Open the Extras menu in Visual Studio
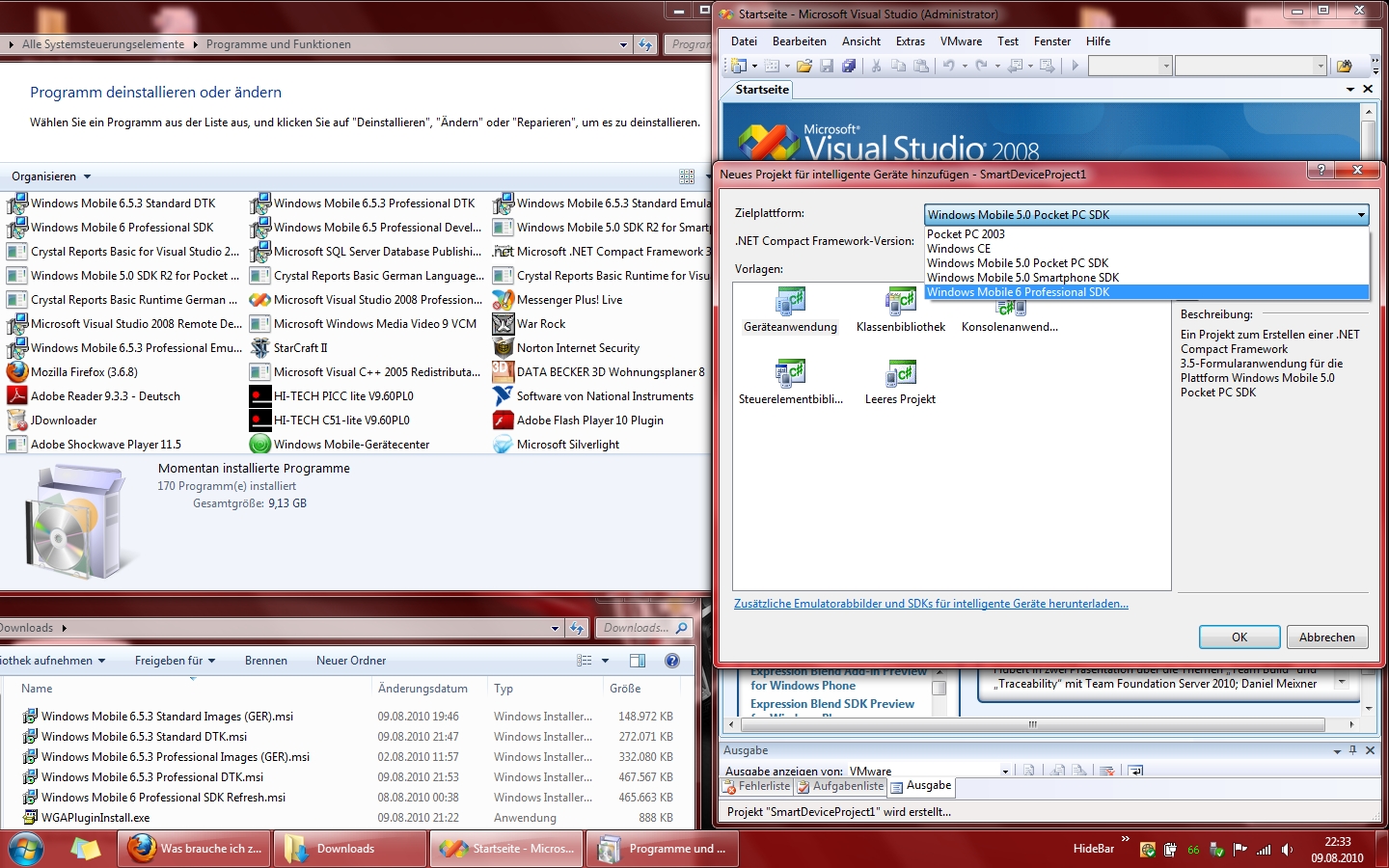Image resolution: width=1389 pixels, height=868 pixels. (x=911, y=41)
